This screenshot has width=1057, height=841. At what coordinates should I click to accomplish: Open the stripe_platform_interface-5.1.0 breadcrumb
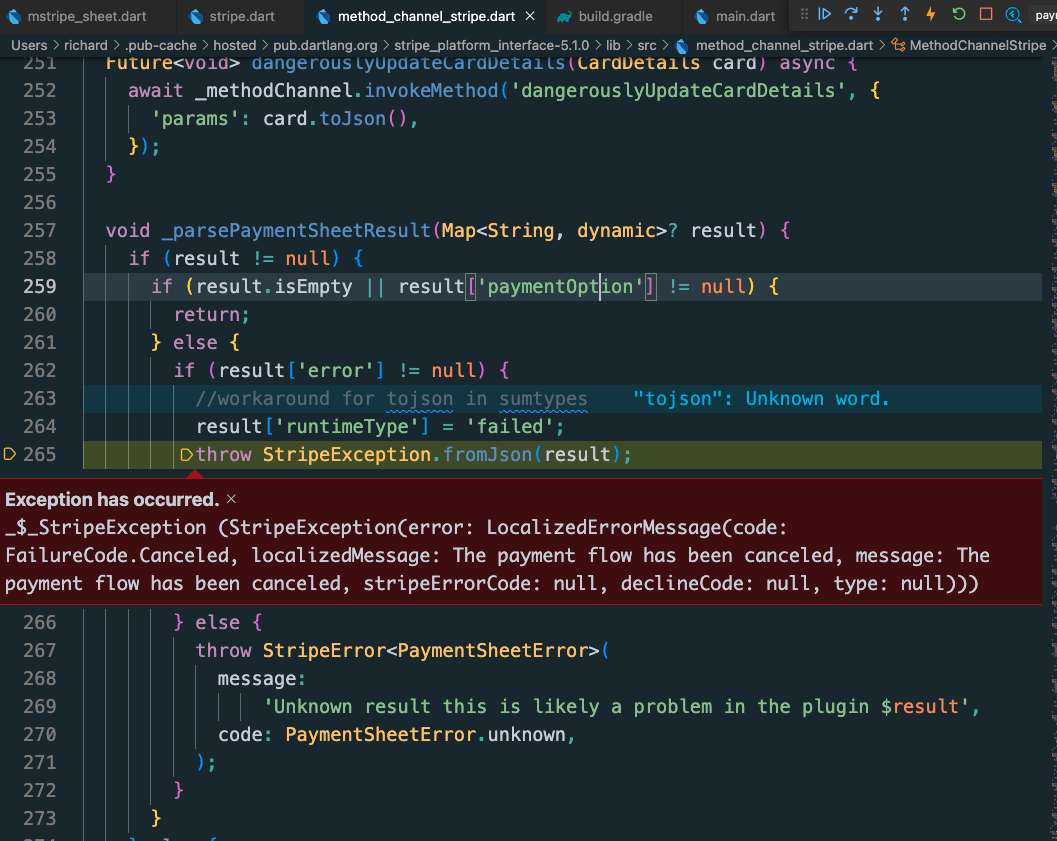coord(491,45)
